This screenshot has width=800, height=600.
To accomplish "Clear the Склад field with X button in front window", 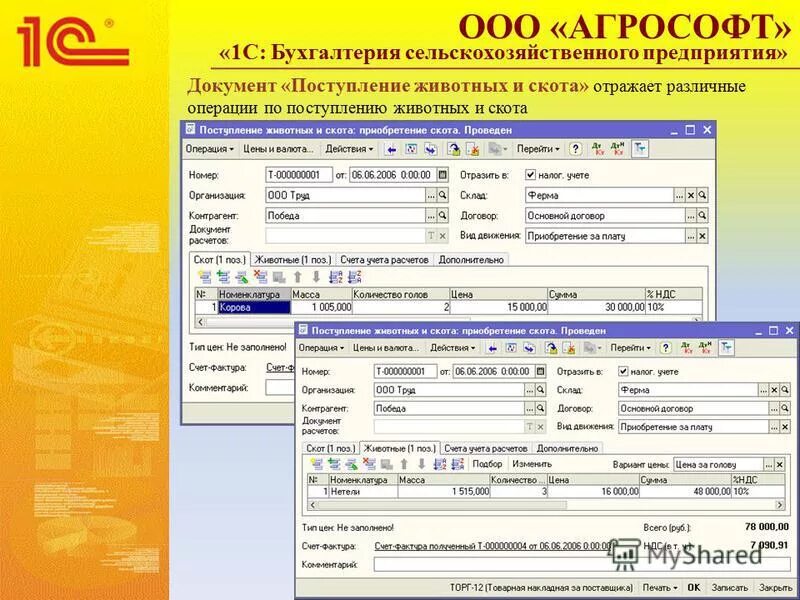I will click(774, 390).
